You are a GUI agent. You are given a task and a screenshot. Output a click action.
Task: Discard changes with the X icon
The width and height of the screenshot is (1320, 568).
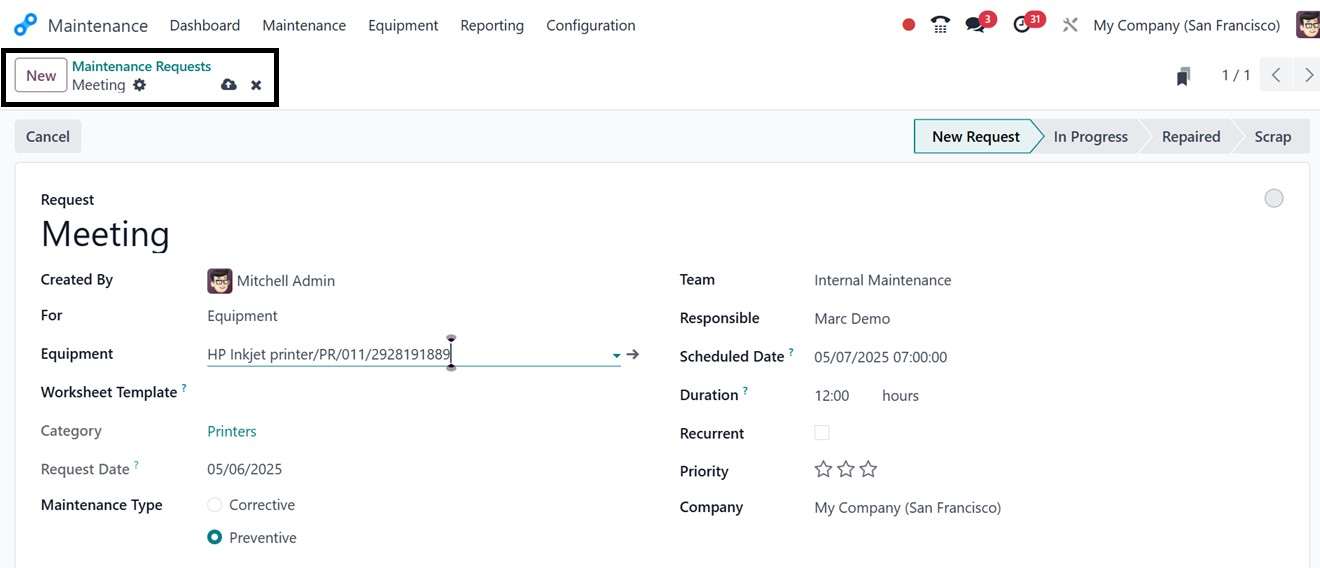256,85
